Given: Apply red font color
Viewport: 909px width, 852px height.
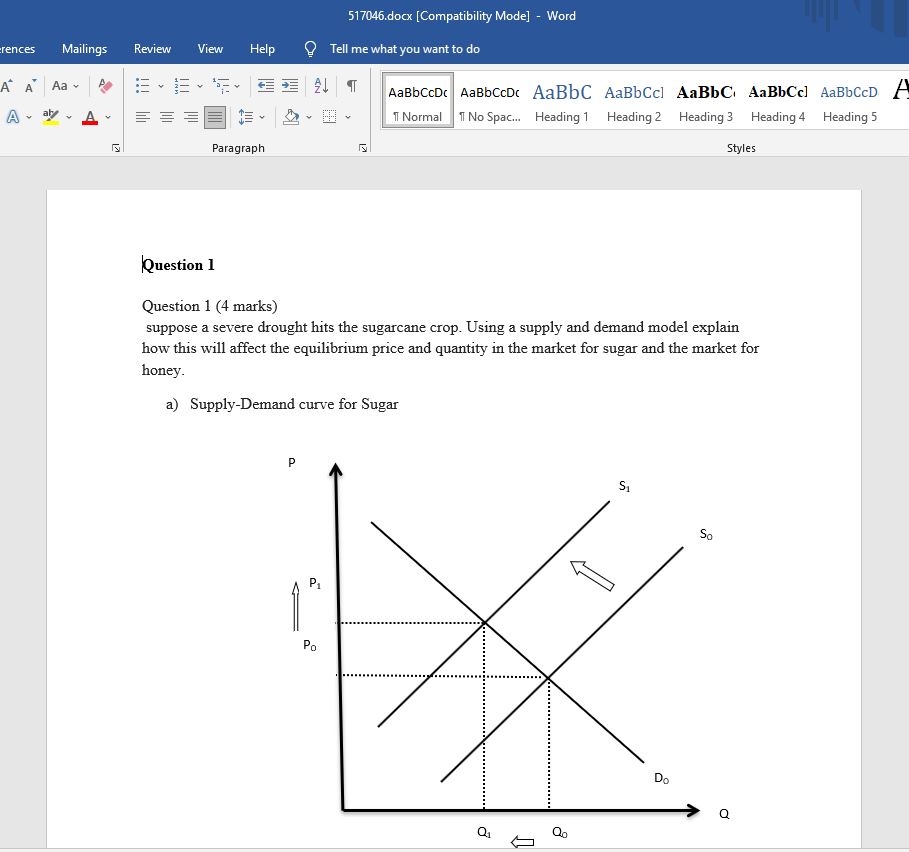Looking at the screenshot, I should (x=90, y=117).
